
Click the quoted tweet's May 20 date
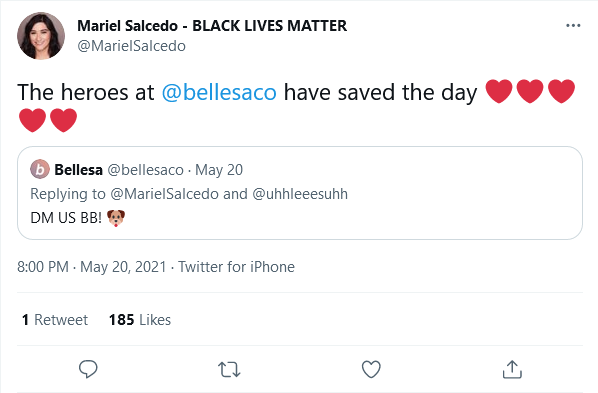pyautogui.click(x=219, y=170)
